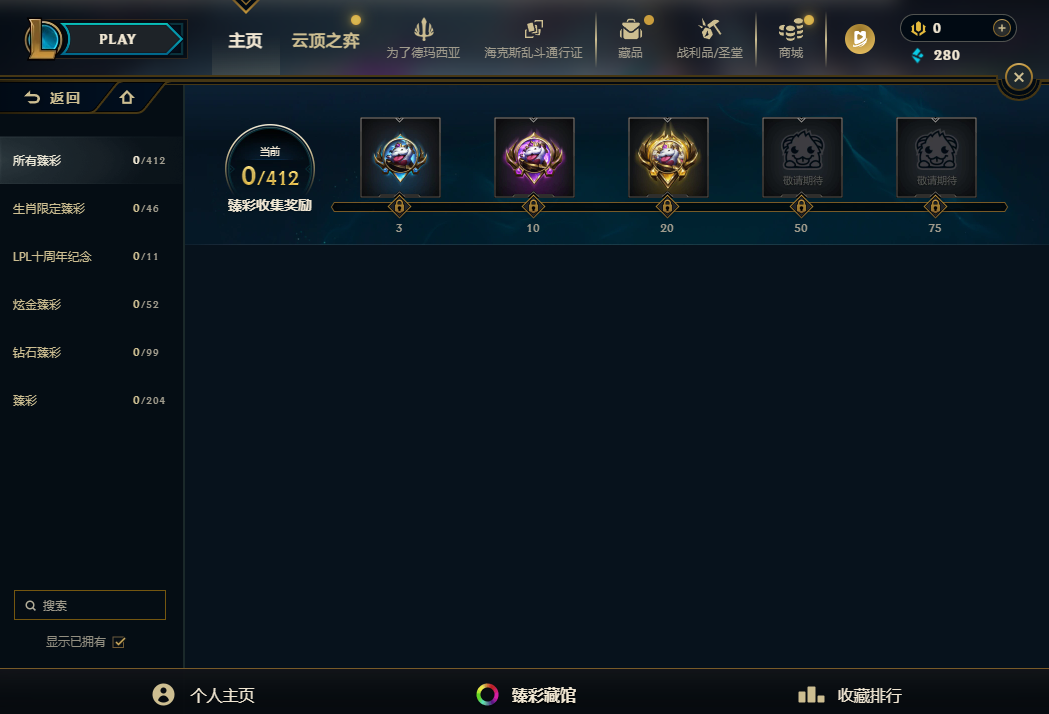Select 钻石臻彩 category in sidebar
This screenshot has width=1049, height=714.
[91, 353]
